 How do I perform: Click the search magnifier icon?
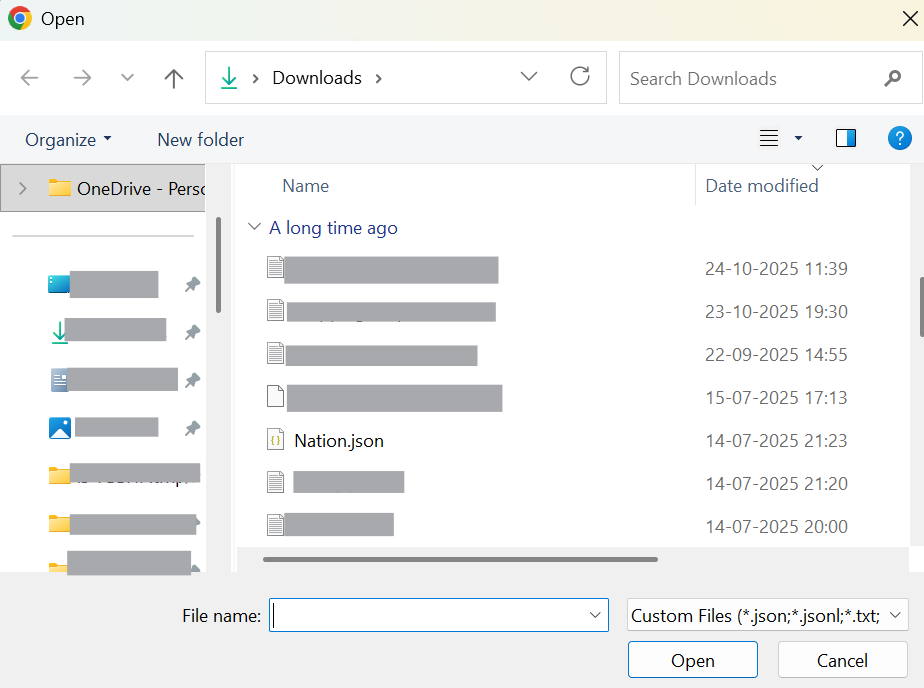[x=893, y=78]
